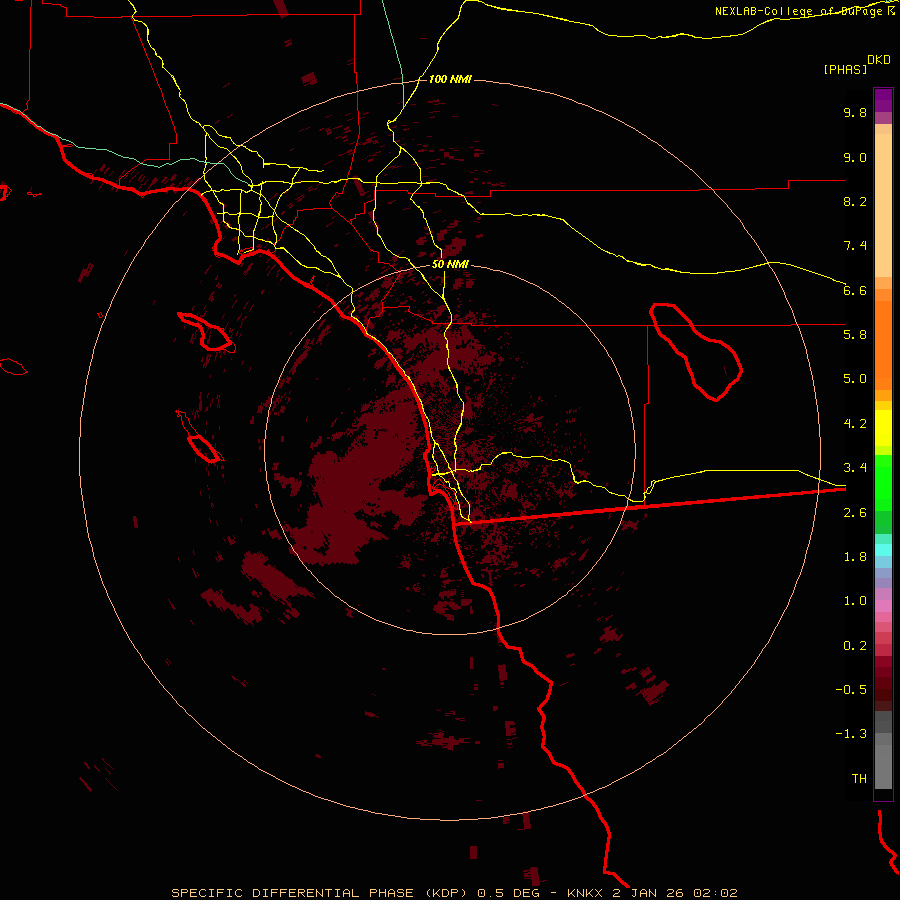Click the 1.0 legend value label

tap(855, 601)
